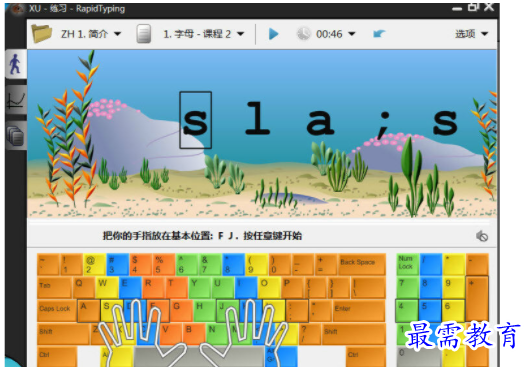The height and width of the screenshot is (367, 529).
Task: Expand the 1. 字母 - 课程 2 lesson dropdown
Action: click(241, 34)
